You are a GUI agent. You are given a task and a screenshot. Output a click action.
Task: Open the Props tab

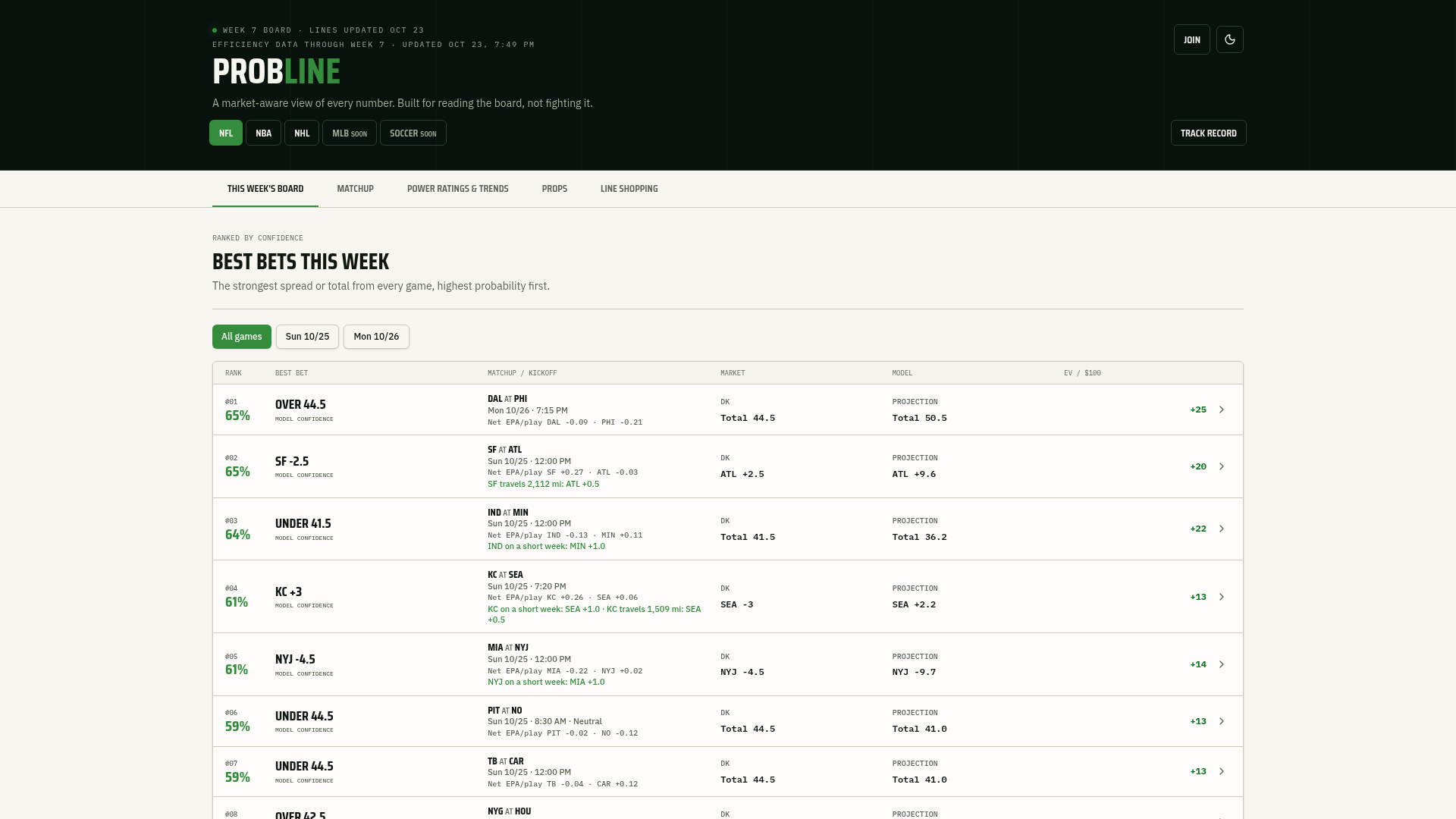(x=554, y=189)
